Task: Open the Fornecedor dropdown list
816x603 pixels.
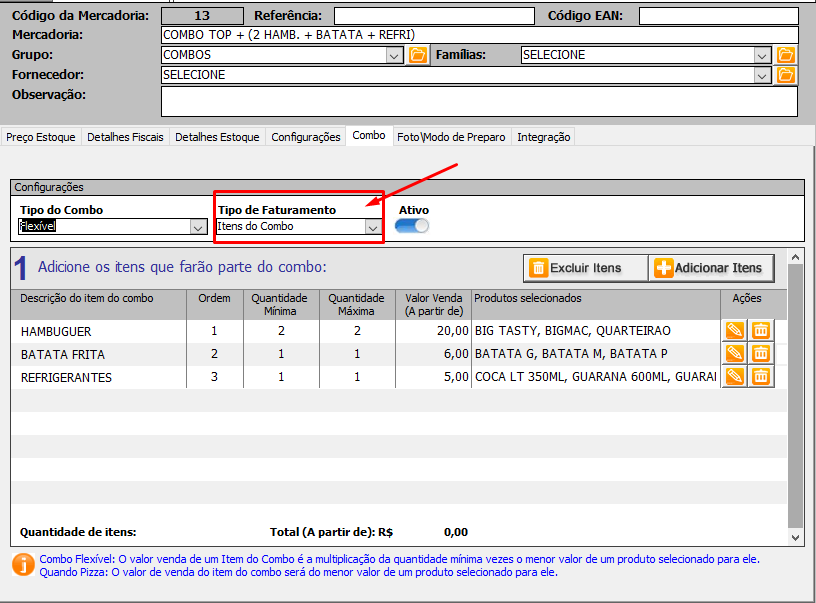Action: pyautogui.click(x=763, y=75)
